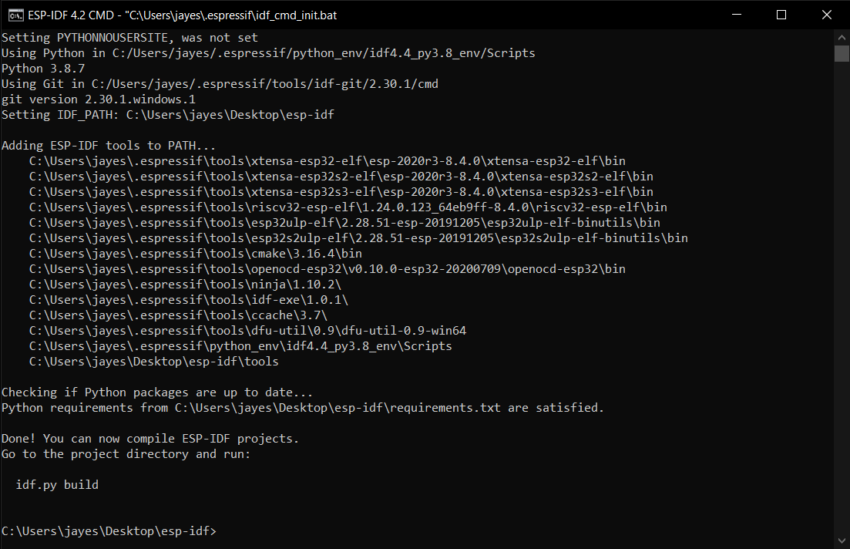Click the openocd-esp32 path line
850x549 pixels.
[327, 269]
